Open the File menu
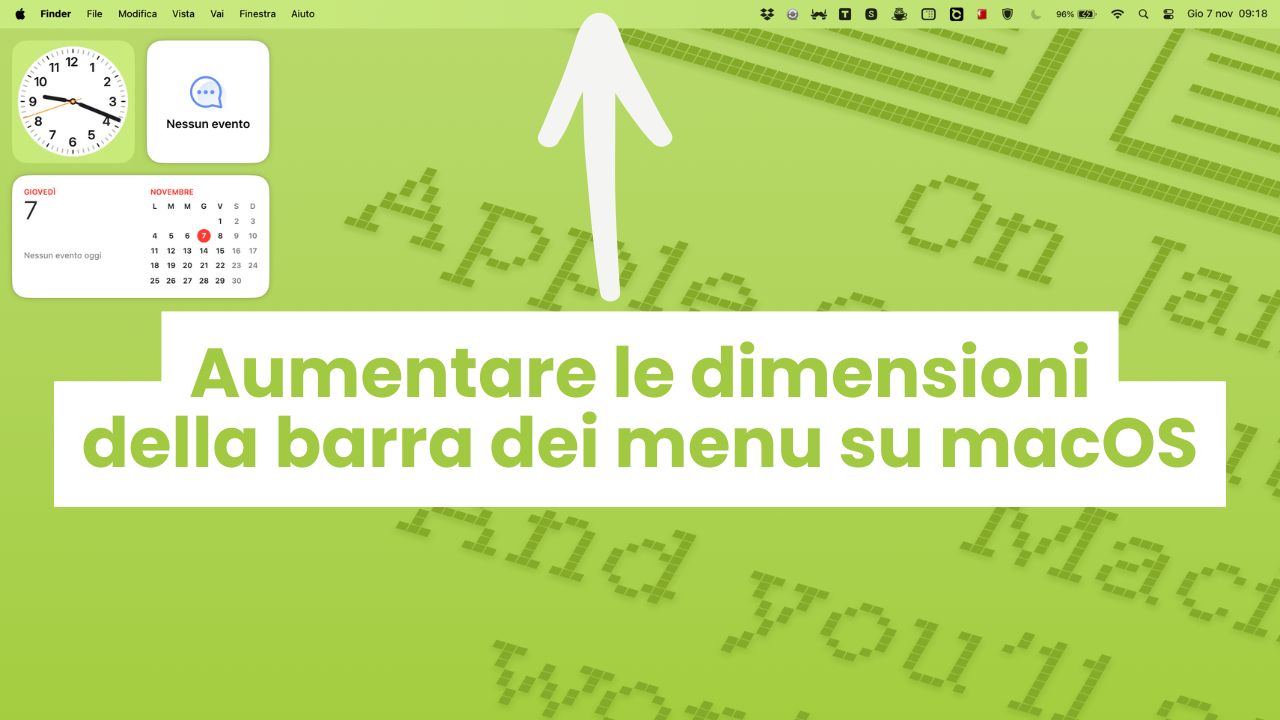This screenshot has width=1280, height=720. [x=95, y=14]
